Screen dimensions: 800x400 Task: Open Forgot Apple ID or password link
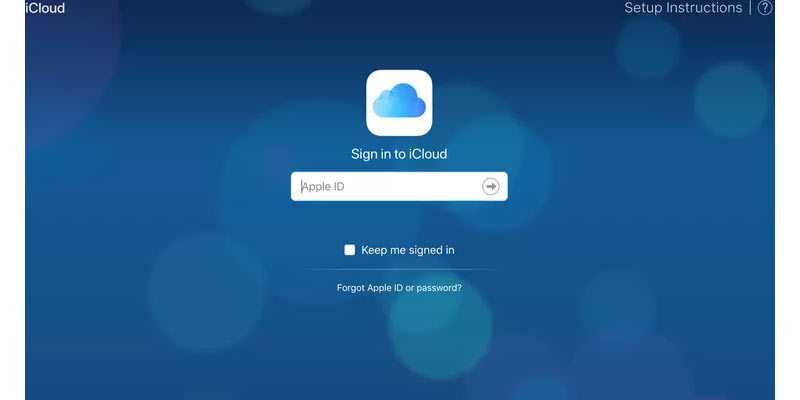pos(399,288)
